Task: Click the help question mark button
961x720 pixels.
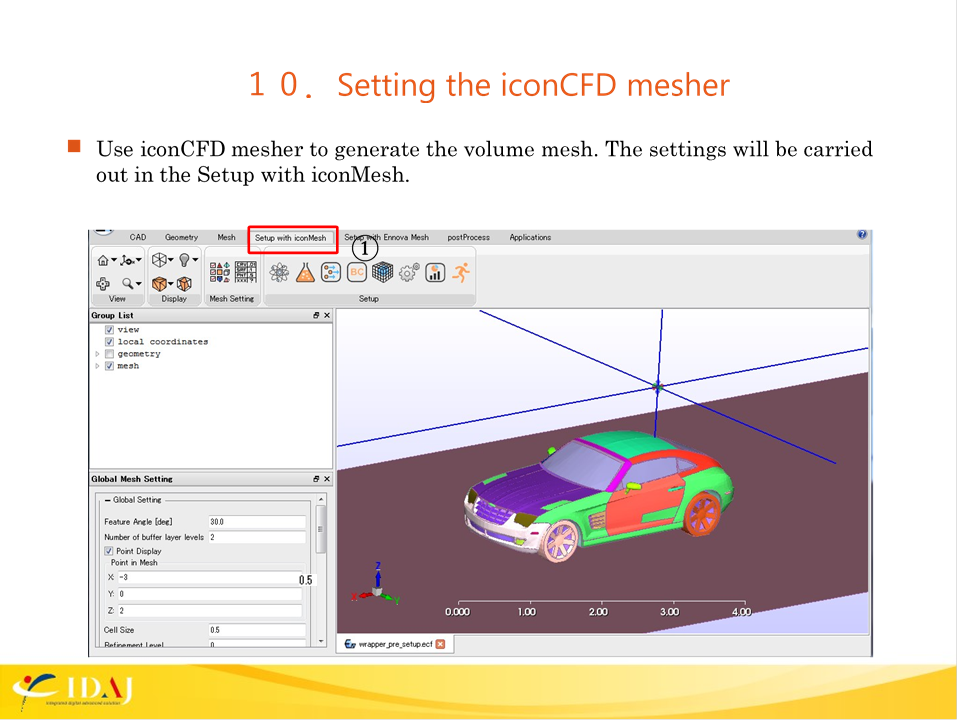Action: (862, 235)
